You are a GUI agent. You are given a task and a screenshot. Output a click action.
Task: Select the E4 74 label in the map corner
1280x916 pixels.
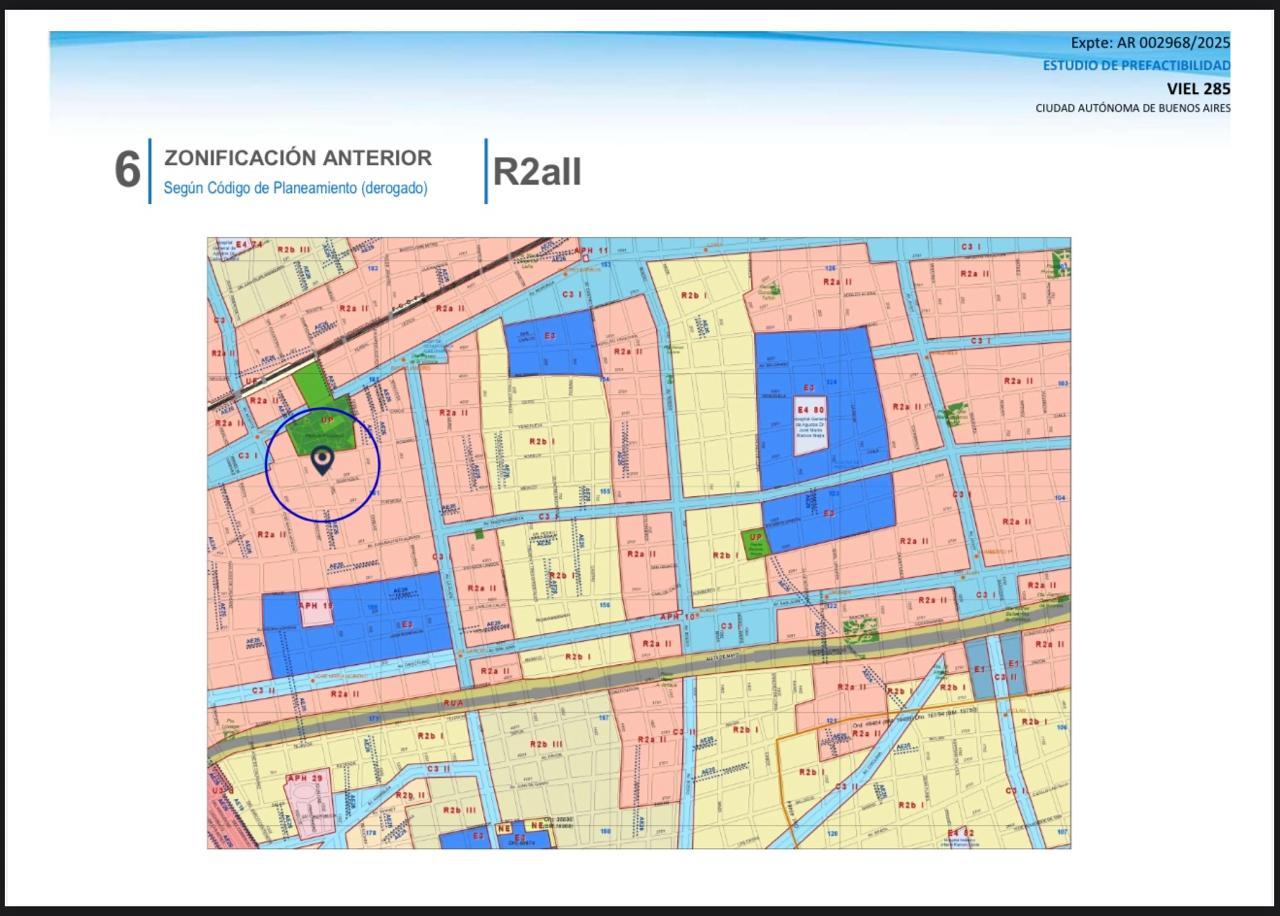(249, 245)
